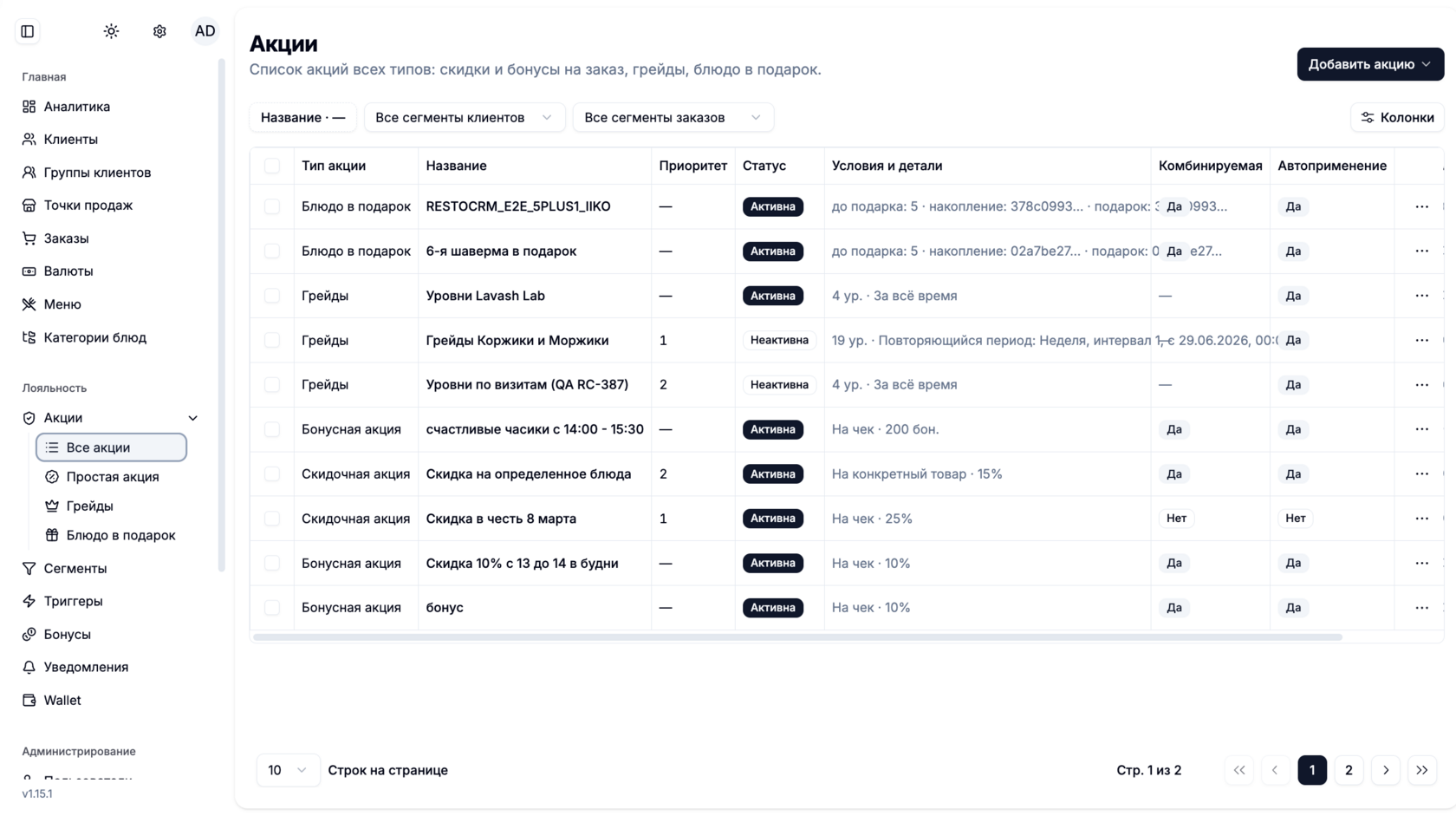
Task: Change rows per page from 10
Action: tap(288, 770)
